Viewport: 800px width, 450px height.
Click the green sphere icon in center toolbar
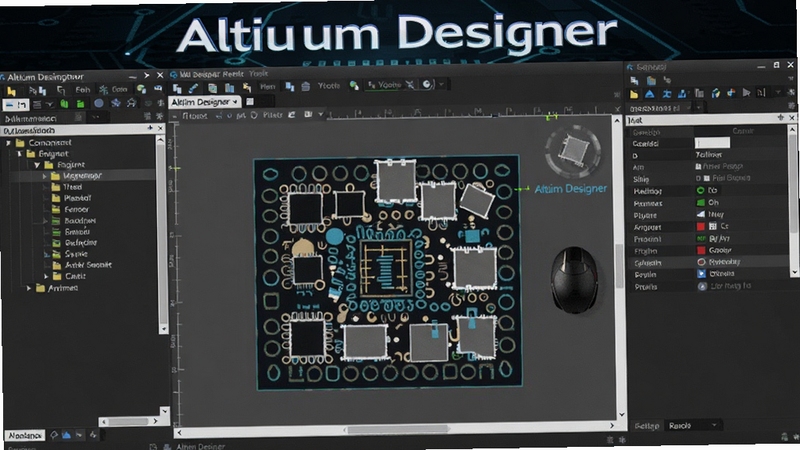coord(354,85)
